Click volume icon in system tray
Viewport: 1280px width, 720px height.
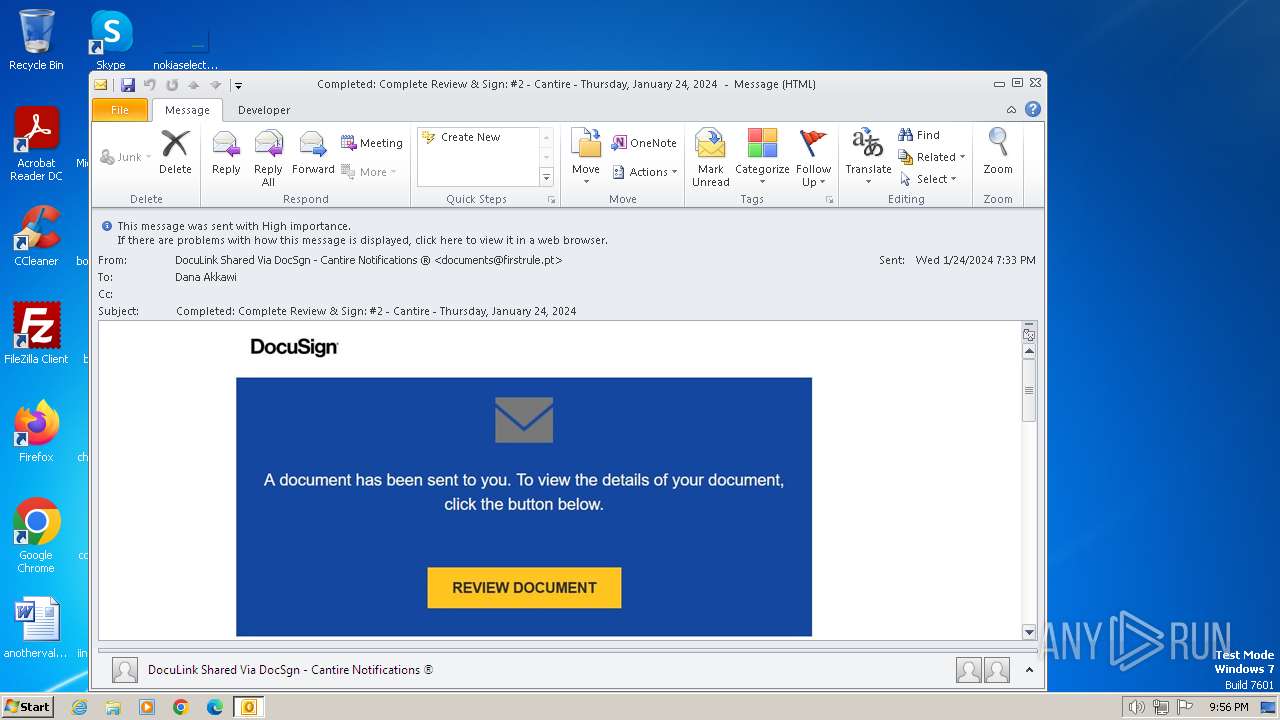click(x=1137, y=707)
